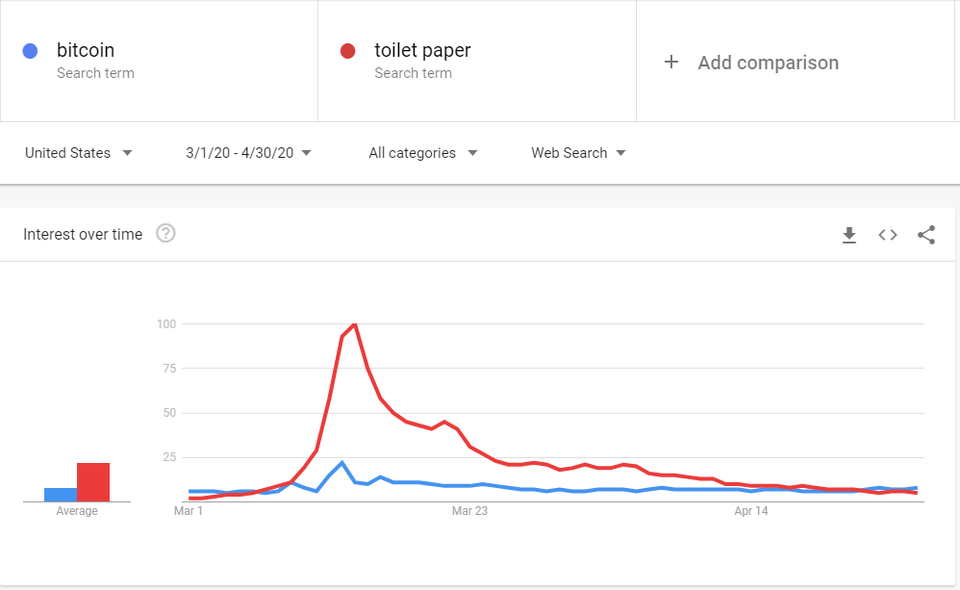960x590 pixels.
Task: Click the red average bar
Action: (93, 482)
